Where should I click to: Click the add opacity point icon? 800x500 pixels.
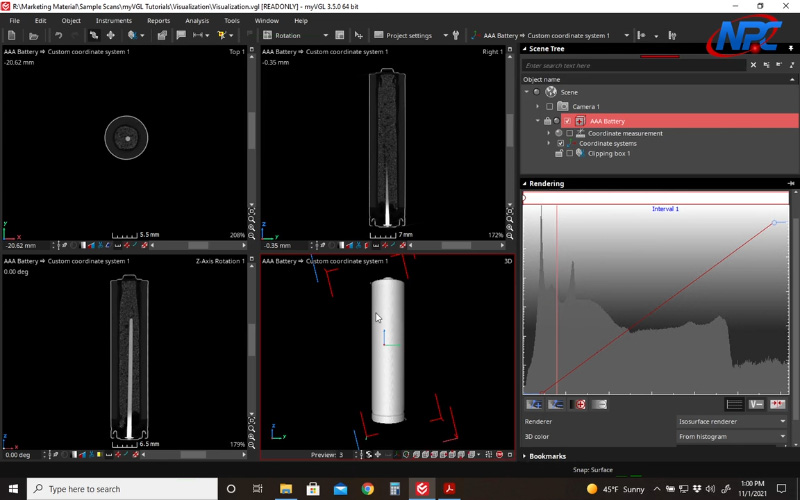pyautogui.click(x=535, y=404)
